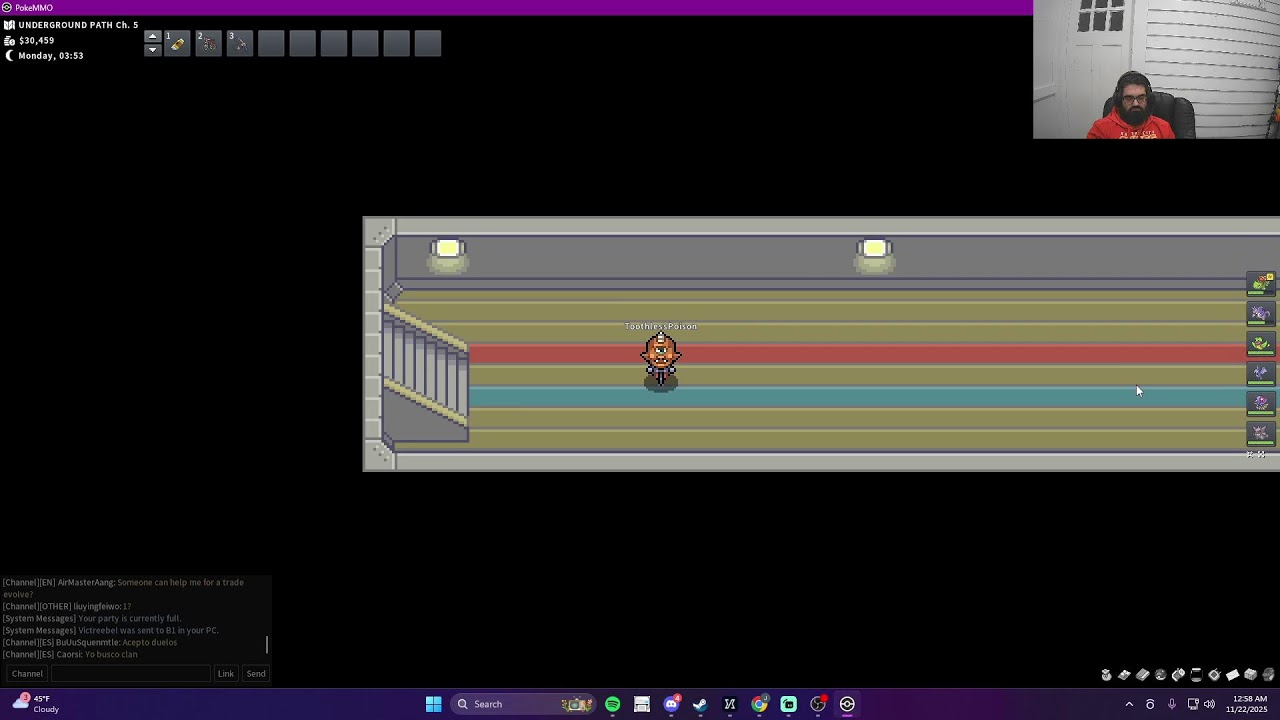
Task: Open Chrome from the taskbar
Action: 759,704
